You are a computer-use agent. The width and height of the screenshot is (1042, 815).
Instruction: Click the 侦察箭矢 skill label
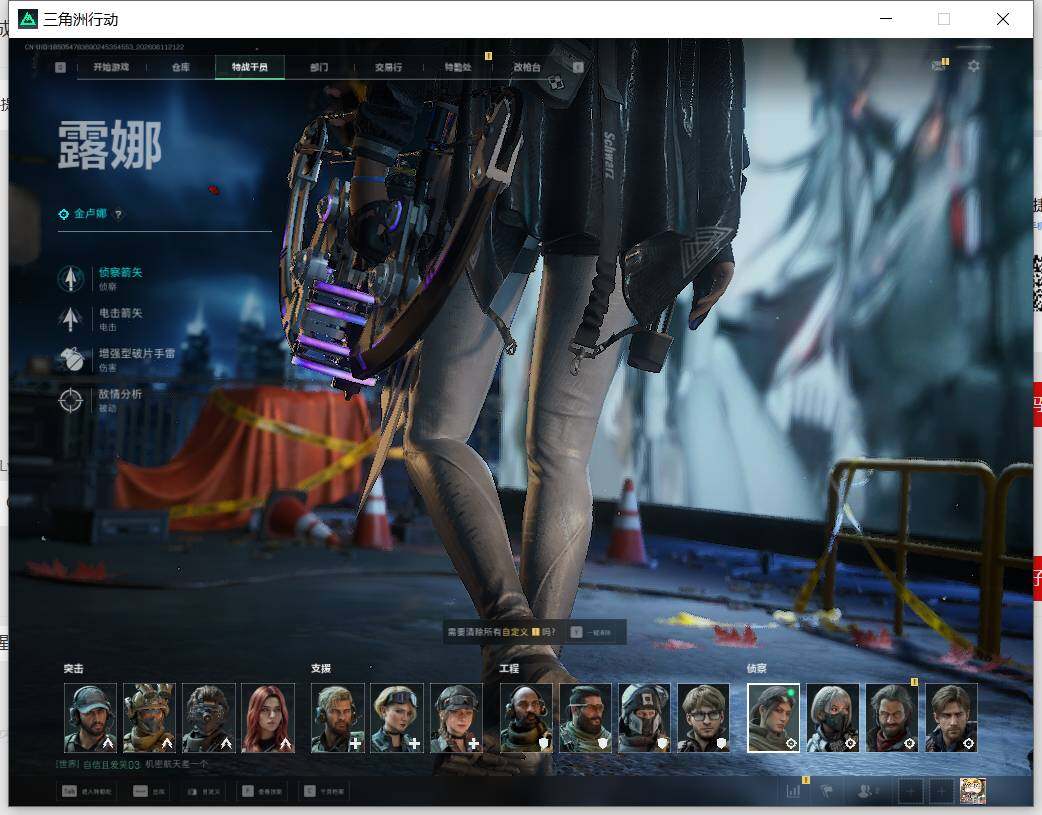(120, 273)
